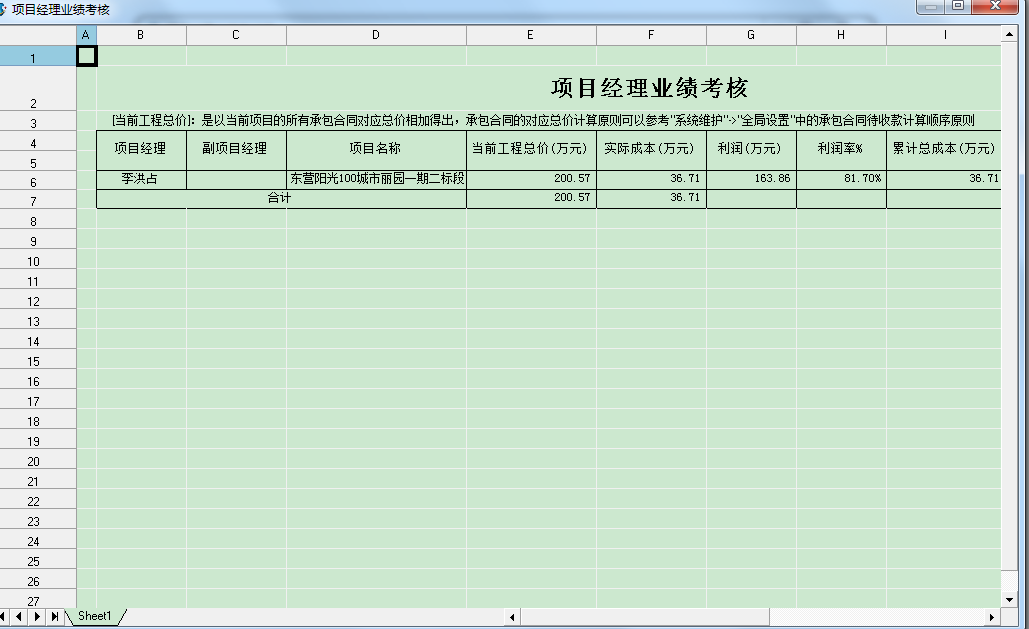This screenshot has height=629, width=1029.
Task: Select the 合计 total row label cell
Action: click(x=280, y=198)
